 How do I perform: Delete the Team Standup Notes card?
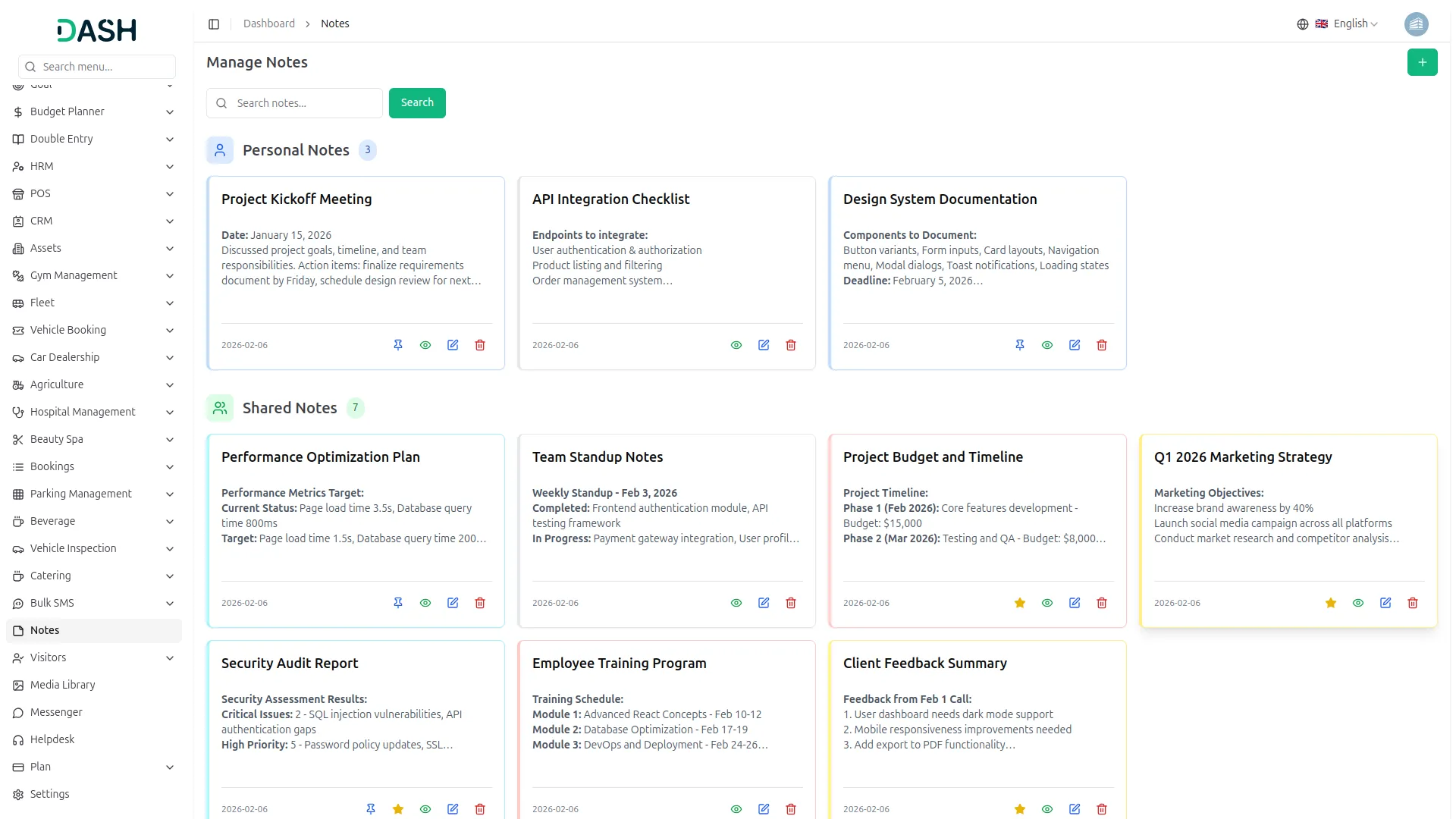click(791, 603)
